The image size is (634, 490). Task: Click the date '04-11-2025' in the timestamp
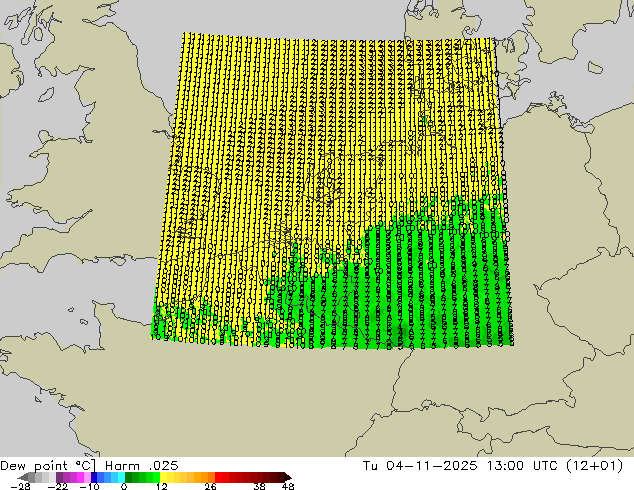[432, 466]
